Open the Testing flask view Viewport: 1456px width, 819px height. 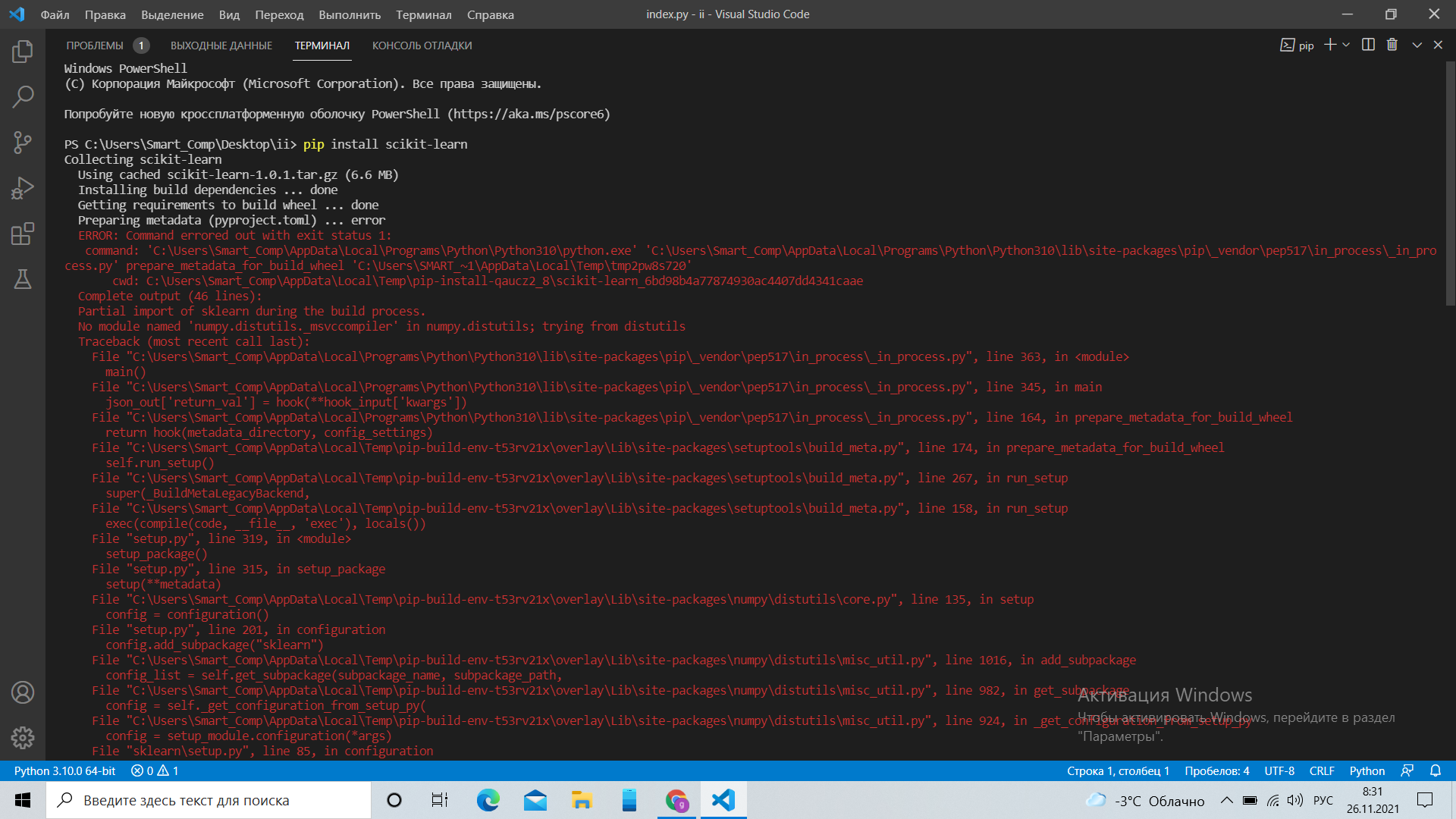[x=23, y=279]
